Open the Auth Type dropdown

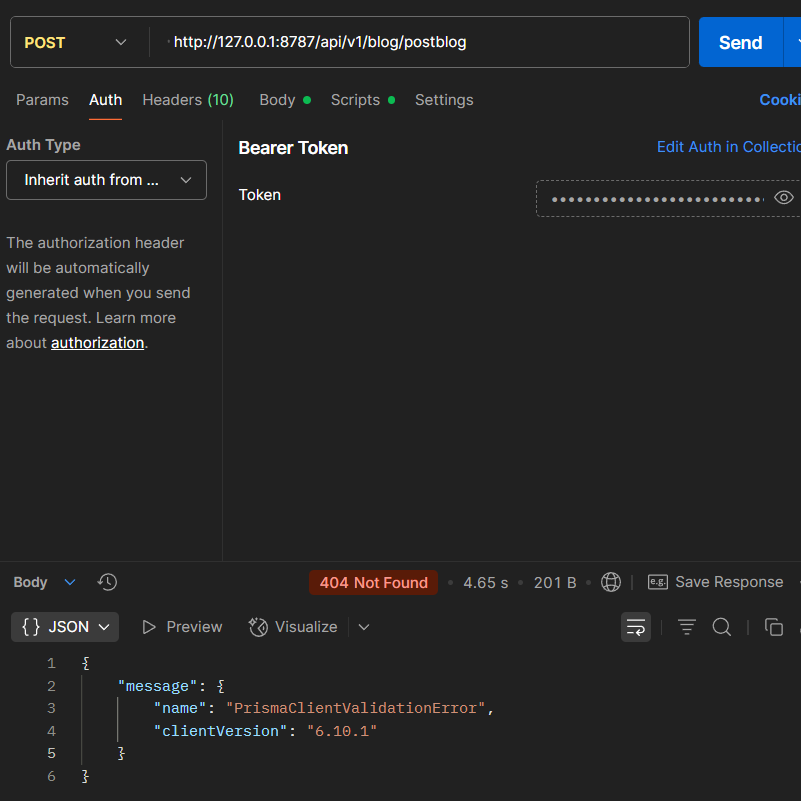pyautogui.click(x=106, y=180)
